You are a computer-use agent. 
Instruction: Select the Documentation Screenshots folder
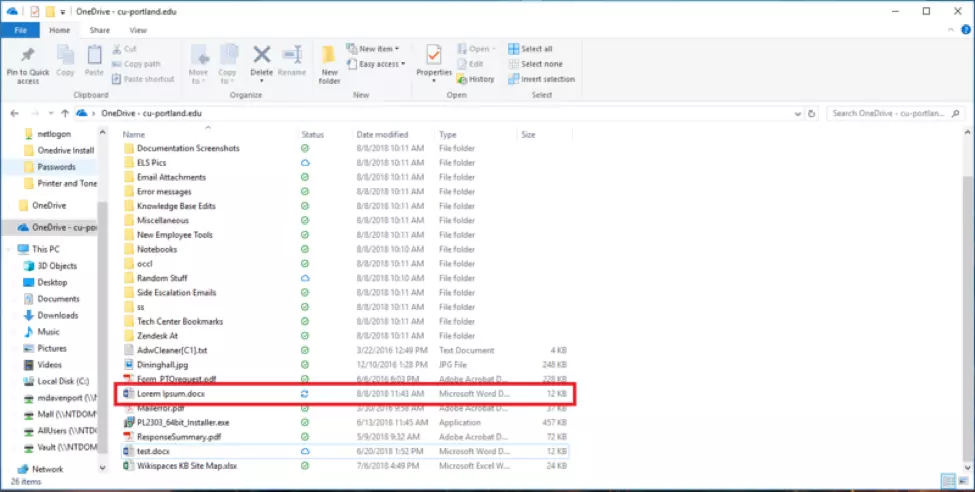[x=344, y=148]
